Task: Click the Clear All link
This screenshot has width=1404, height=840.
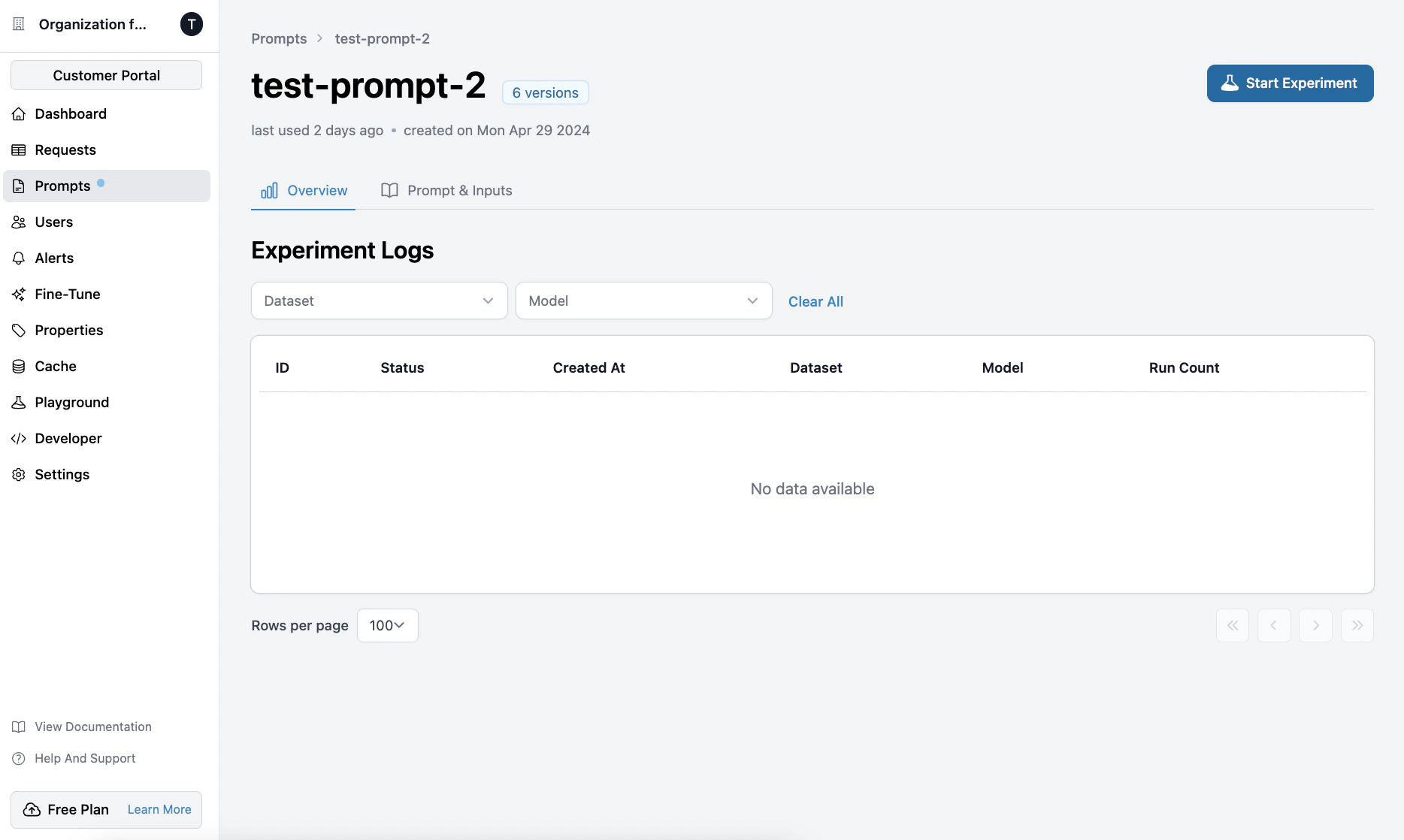Action: pos(815,301)
